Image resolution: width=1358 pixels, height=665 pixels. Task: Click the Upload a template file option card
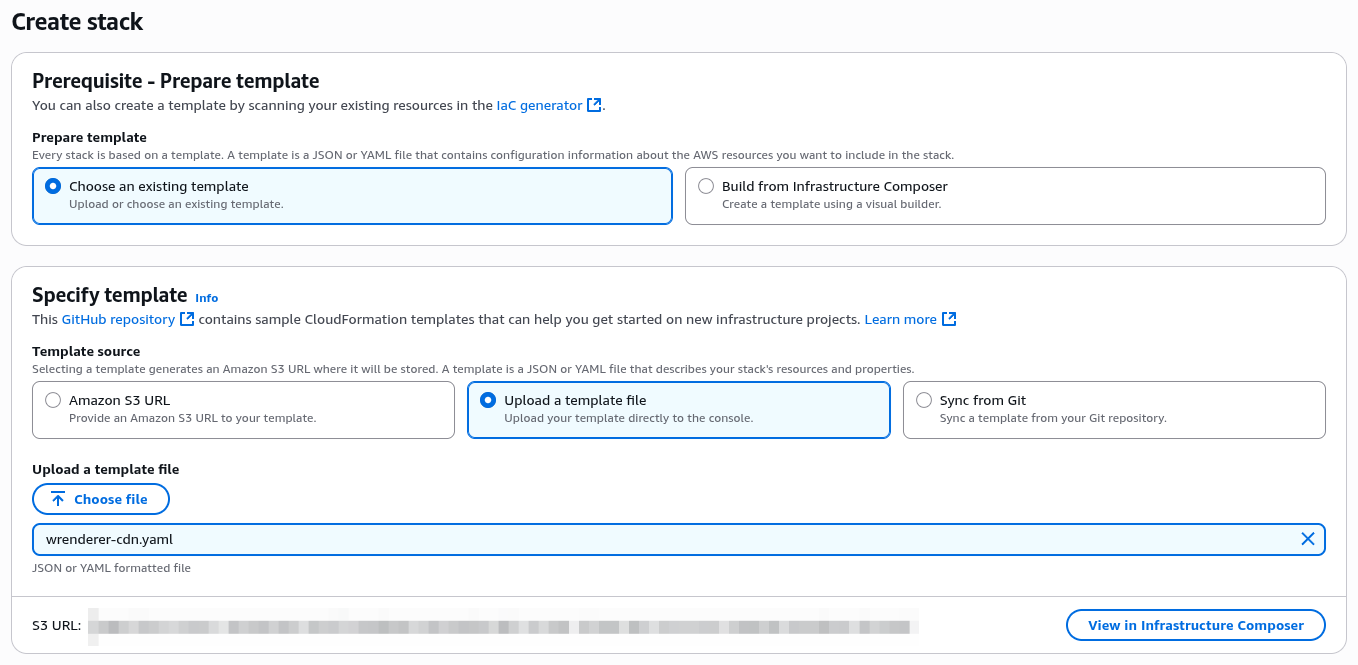click(x=678, y=410)
